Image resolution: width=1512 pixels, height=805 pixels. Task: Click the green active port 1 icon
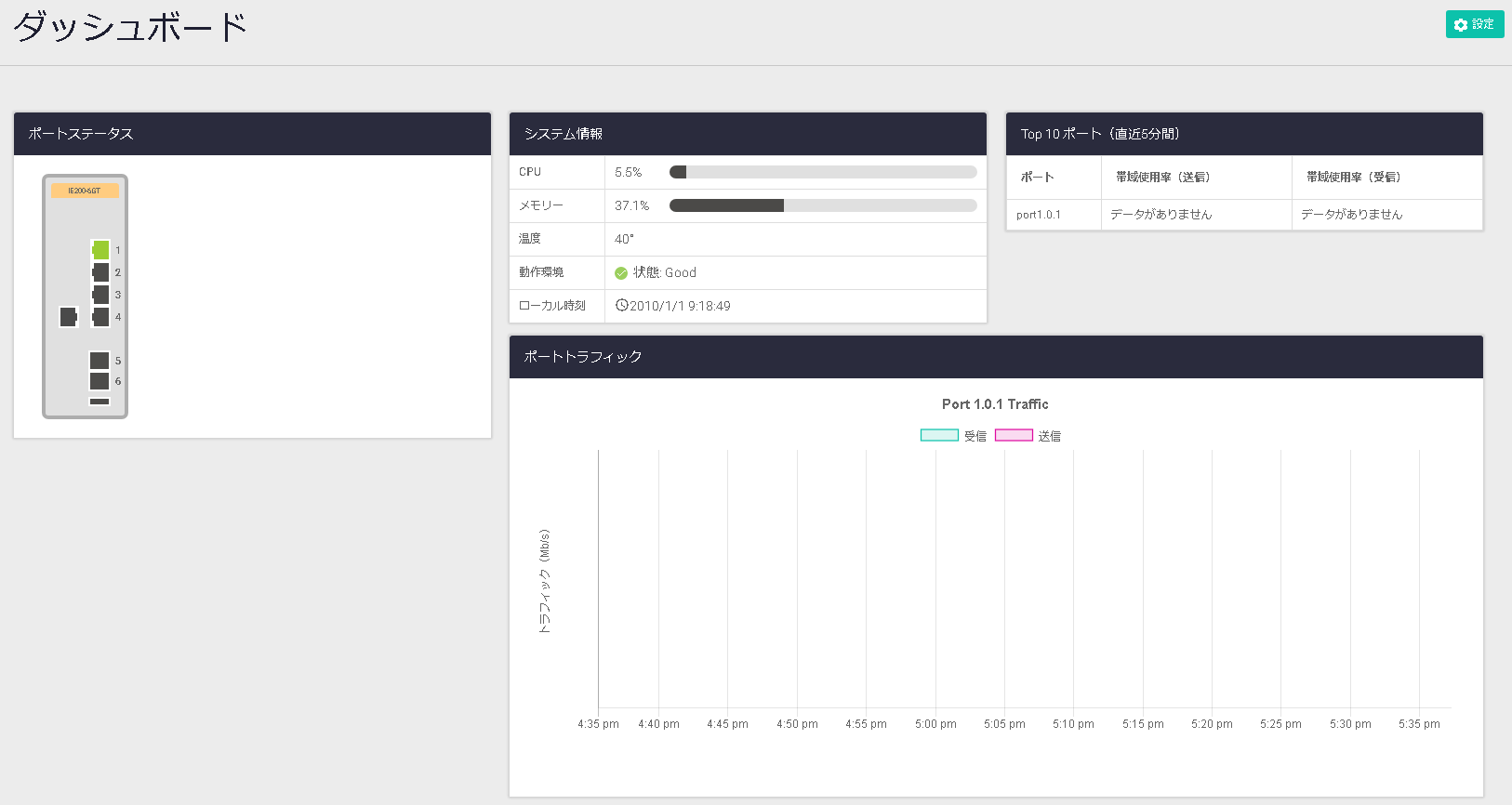100,249
